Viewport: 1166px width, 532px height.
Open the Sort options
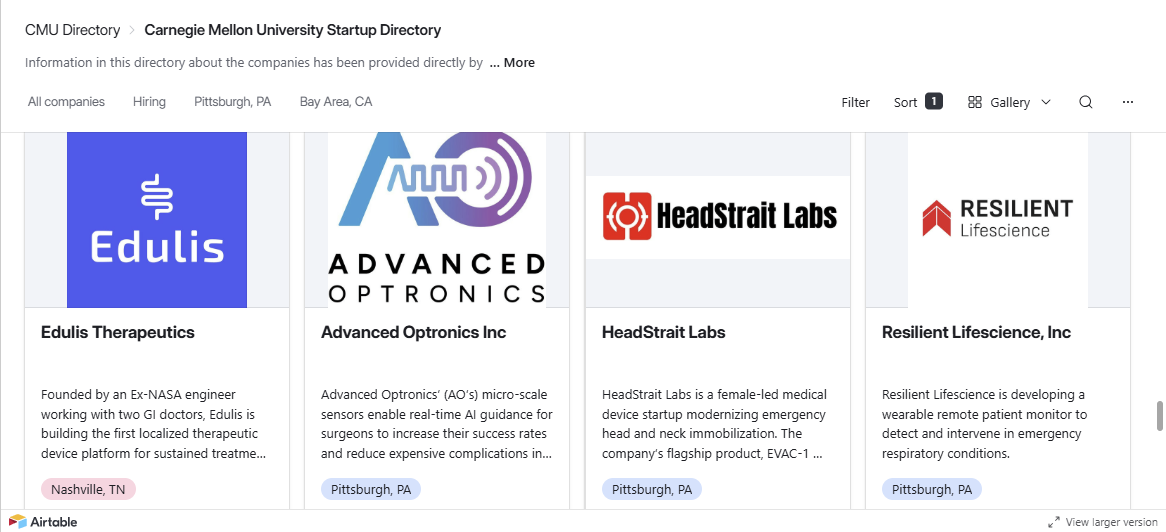click(917, 102)
